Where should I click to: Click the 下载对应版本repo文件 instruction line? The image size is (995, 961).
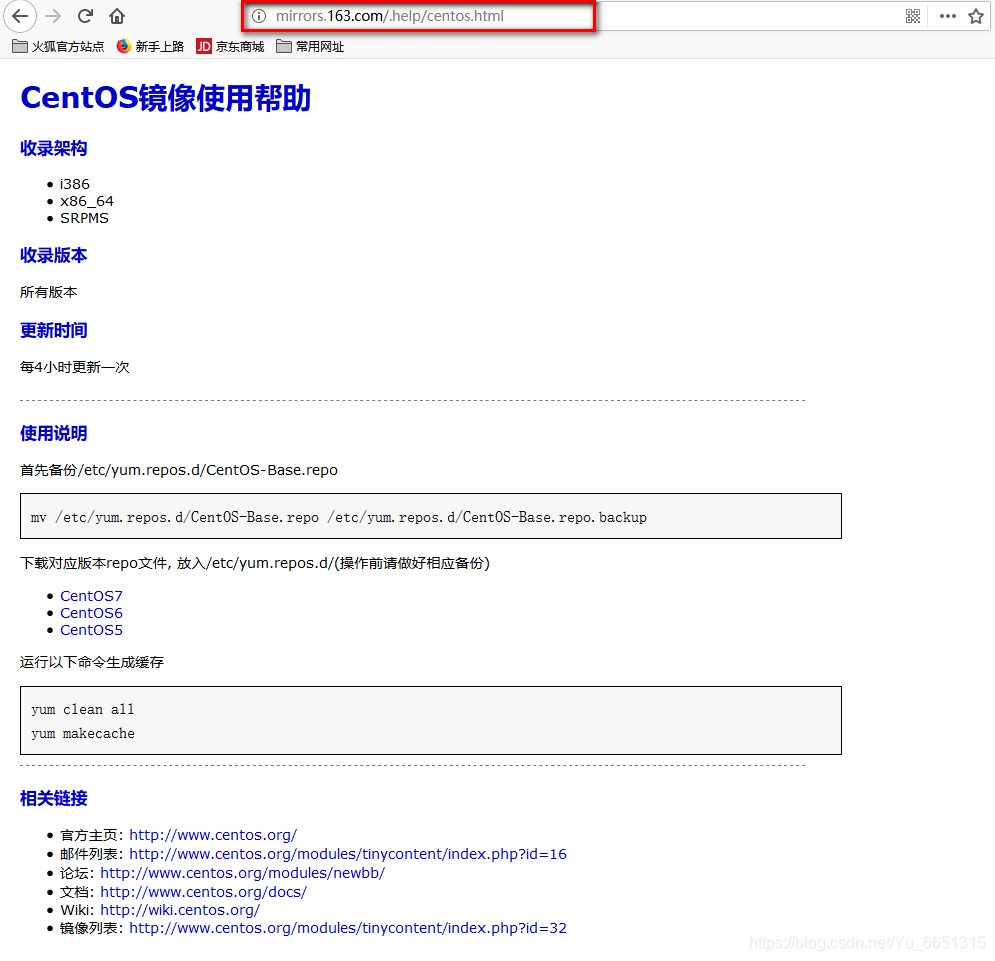255,563
